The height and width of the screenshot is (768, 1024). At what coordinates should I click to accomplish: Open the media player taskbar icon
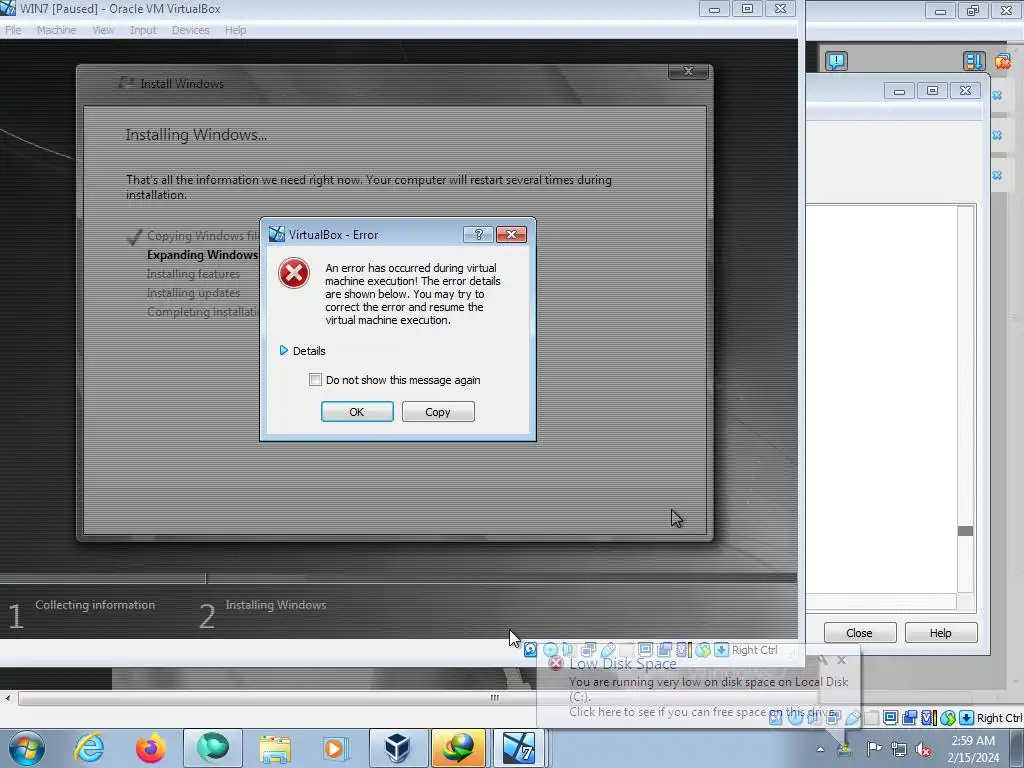(336, 748)
